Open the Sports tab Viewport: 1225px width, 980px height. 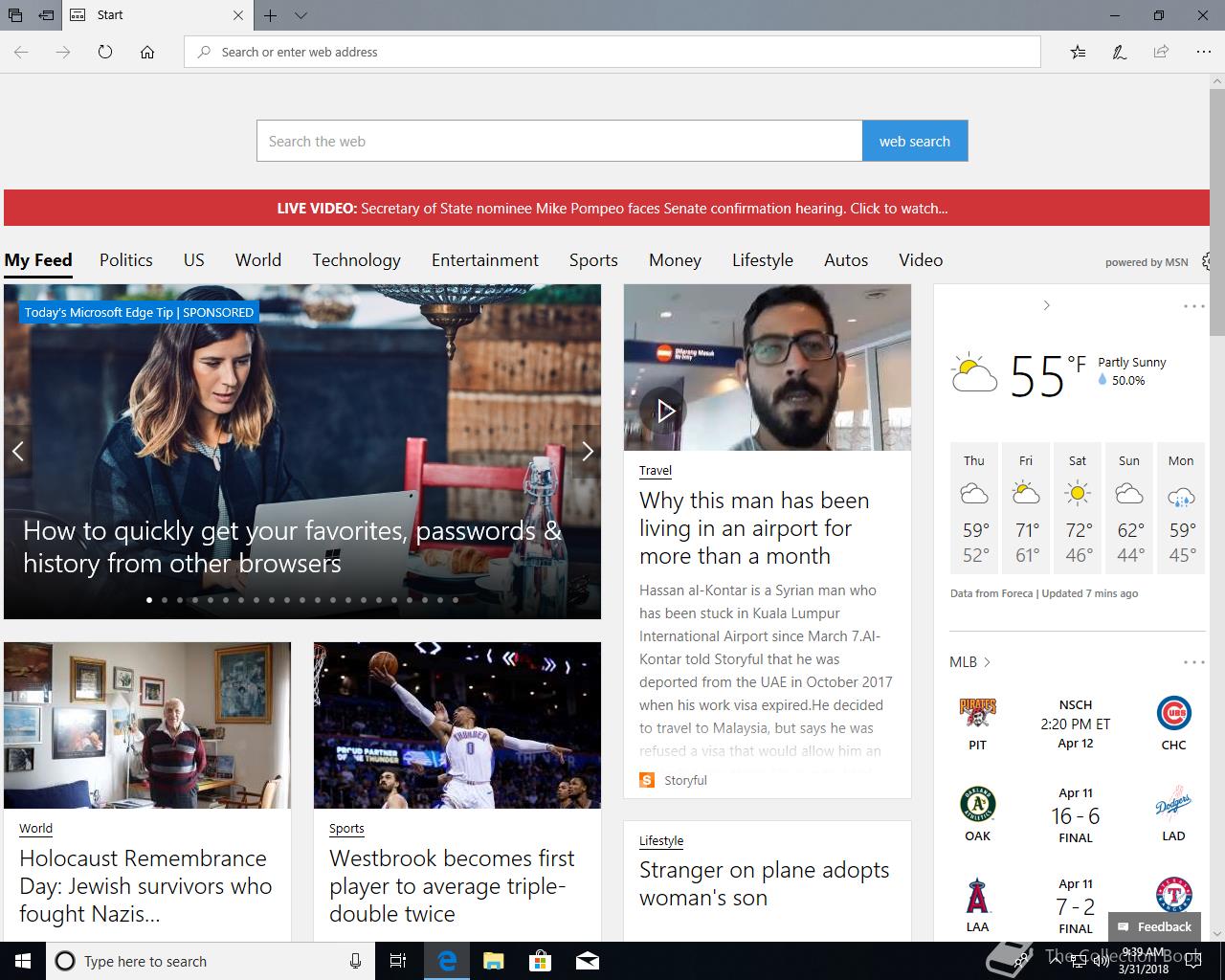point(593,260)
